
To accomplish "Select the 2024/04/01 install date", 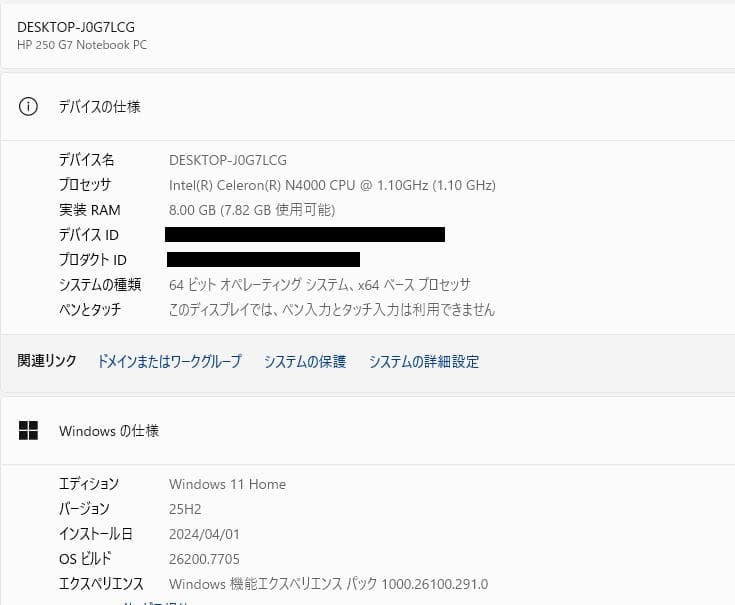I will pyautogui.click(x=204, y=534).
